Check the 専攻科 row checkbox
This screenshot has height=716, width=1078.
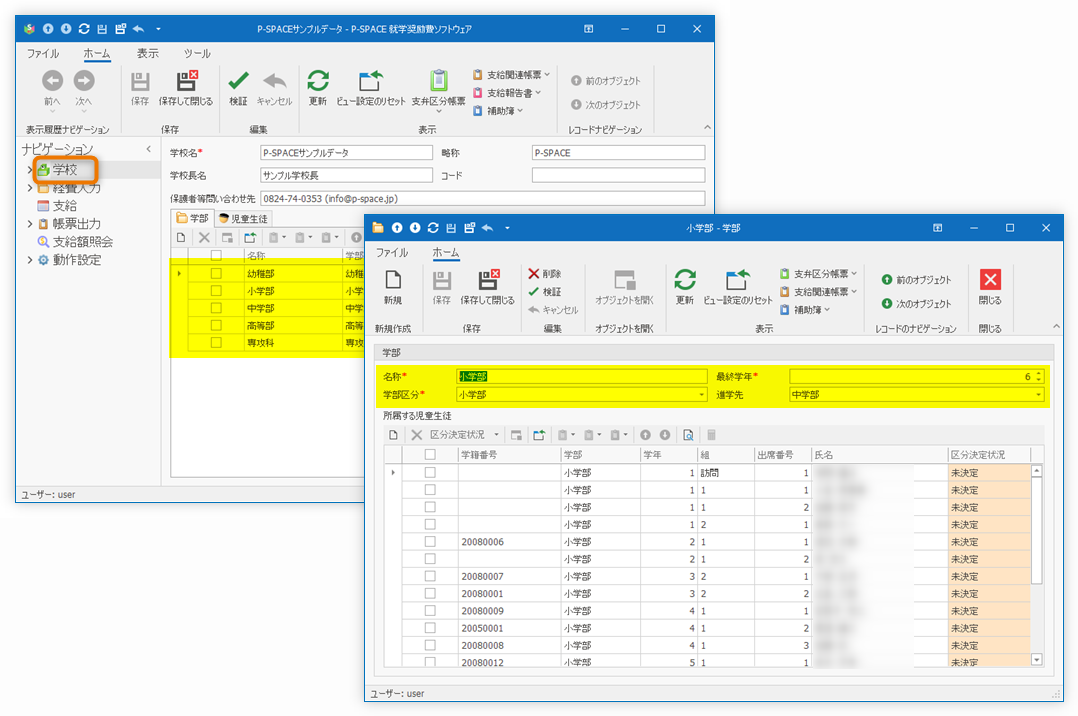pyautogui.click(x=217, y=343)
